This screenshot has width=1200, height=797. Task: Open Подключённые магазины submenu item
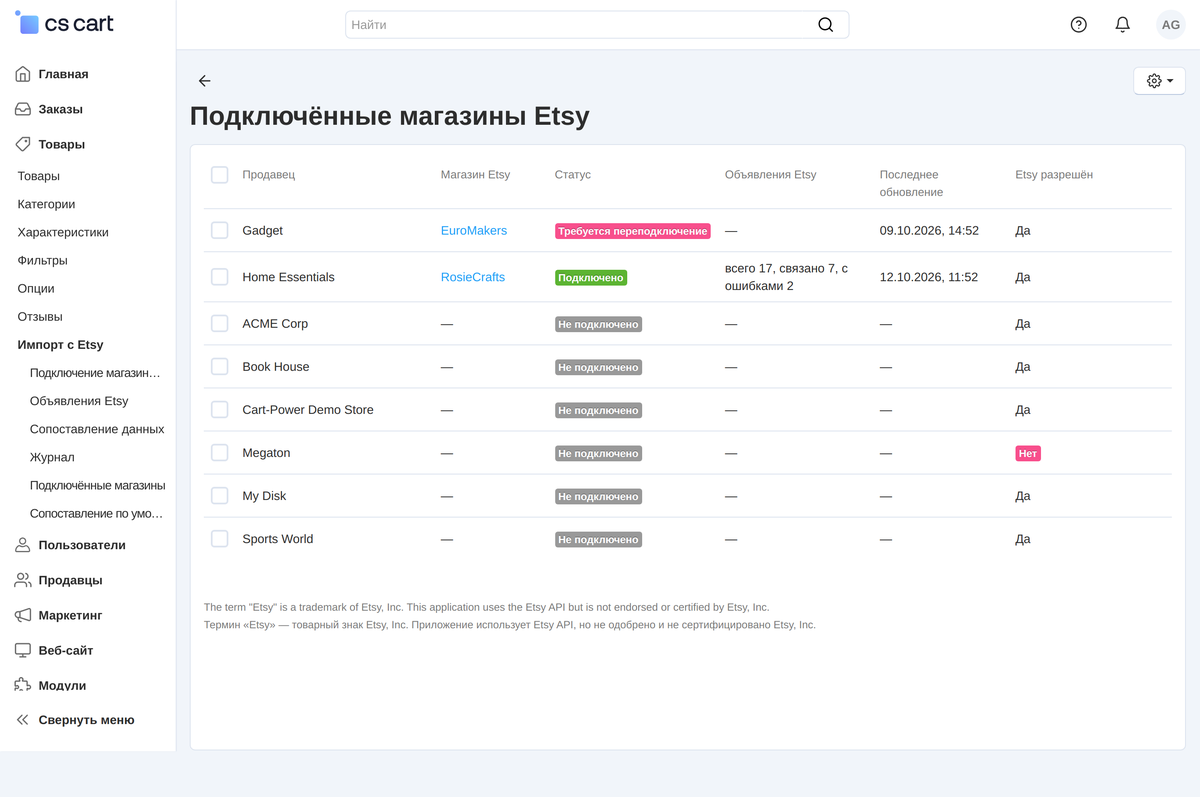pos(98,485)
